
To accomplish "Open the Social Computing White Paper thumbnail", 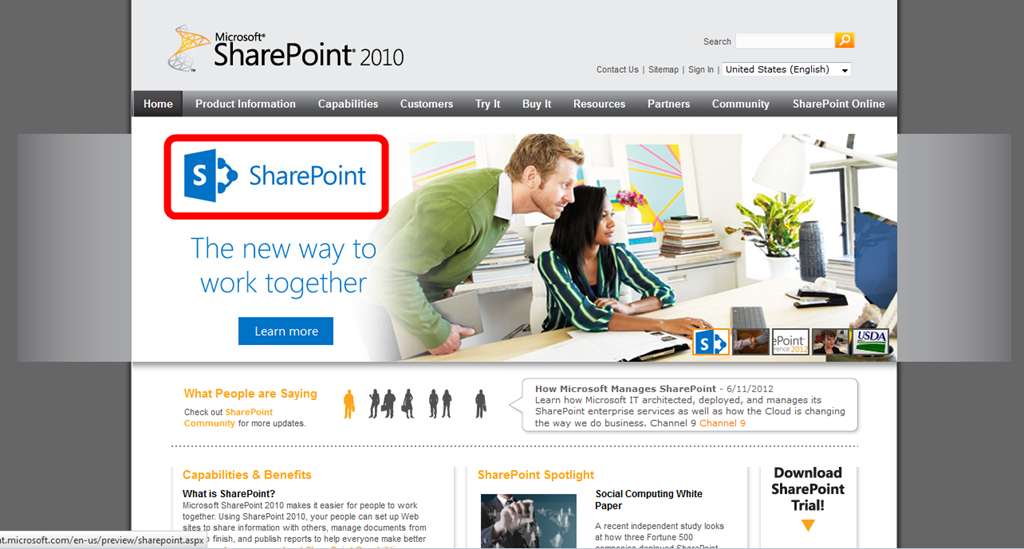I will tap(528, 521).
